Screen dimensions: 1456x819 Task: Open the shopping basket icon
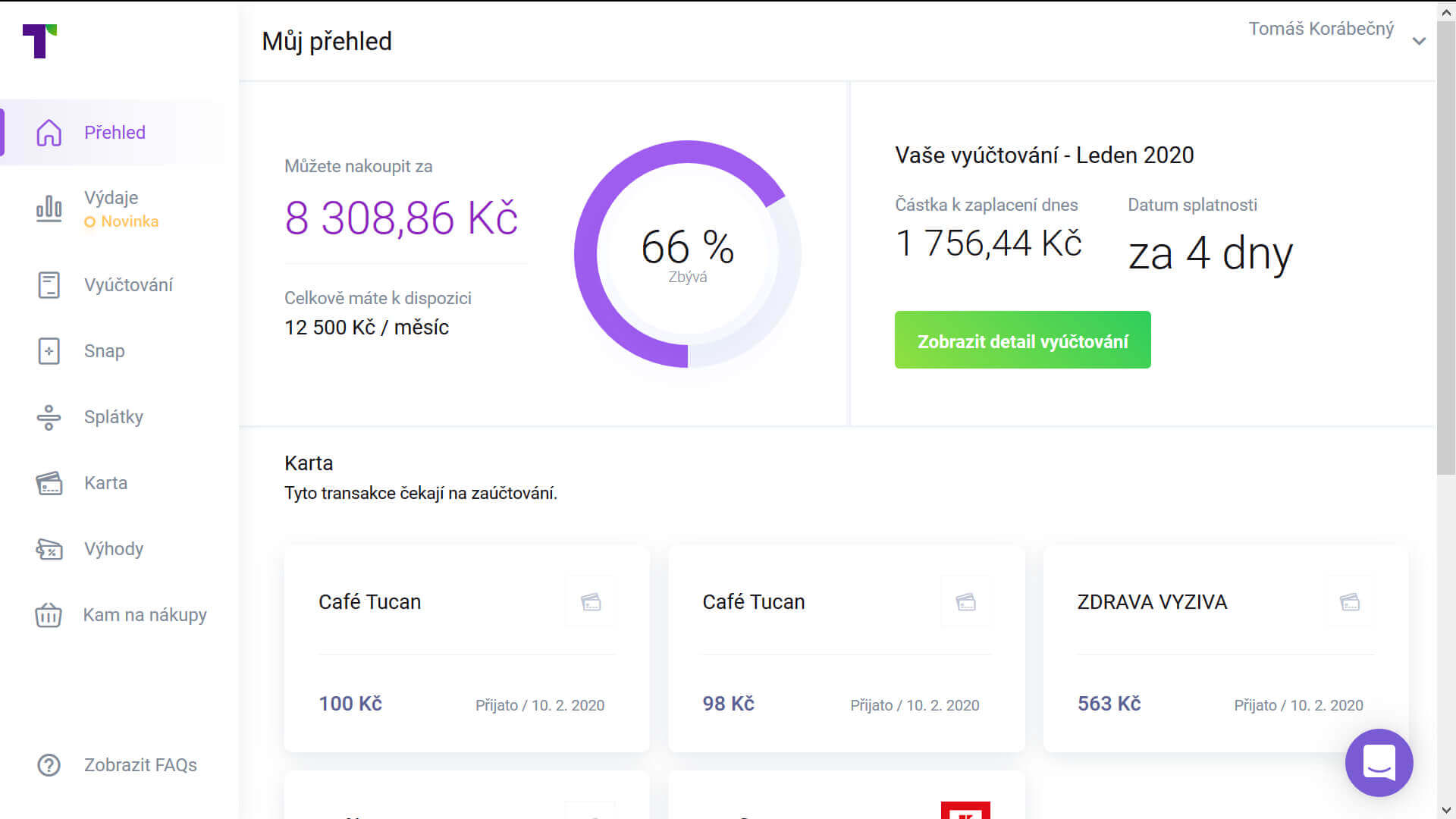click(x=49, y=615)
